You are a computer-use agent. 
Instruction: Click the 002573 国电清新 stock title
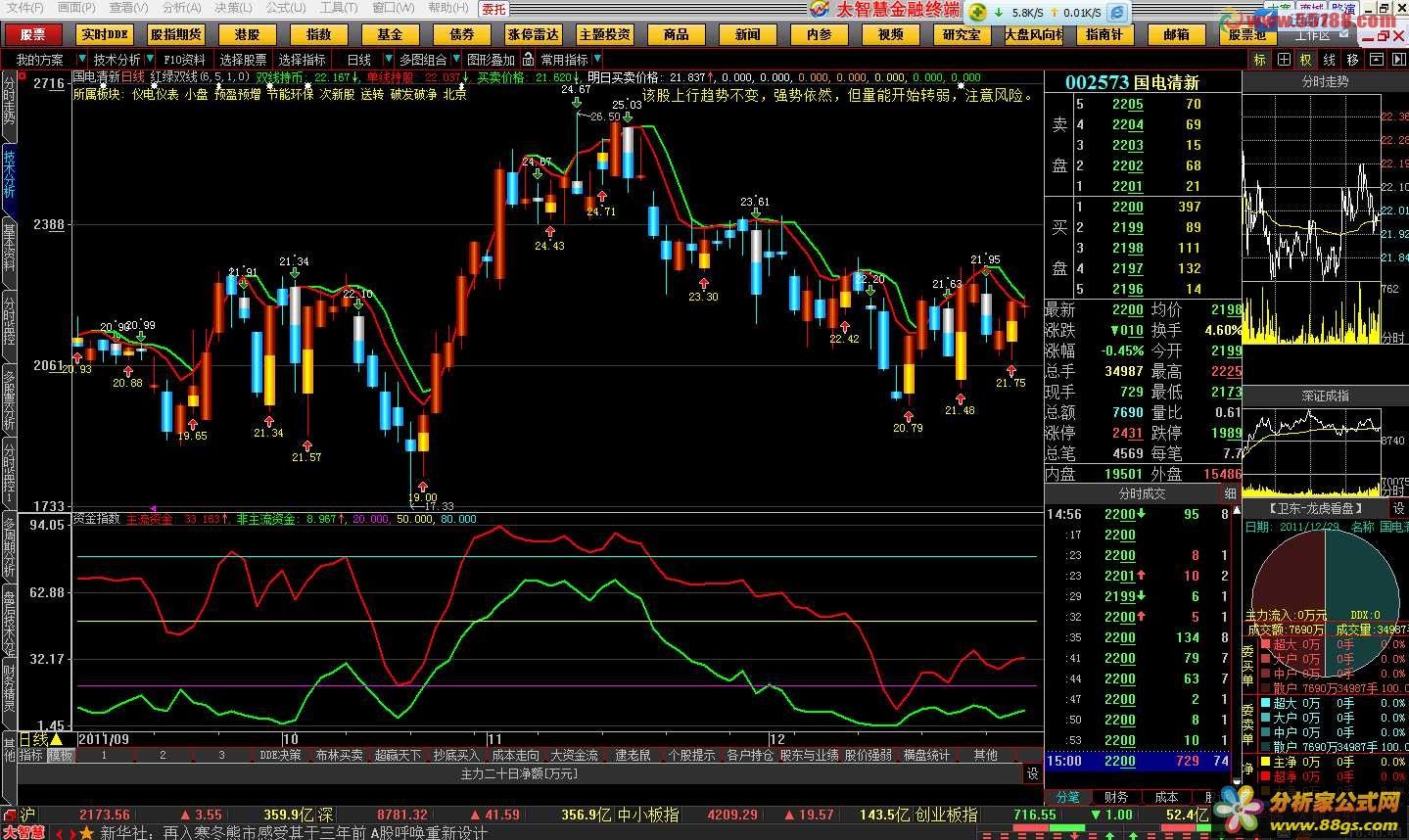(x=1132, y=82)
